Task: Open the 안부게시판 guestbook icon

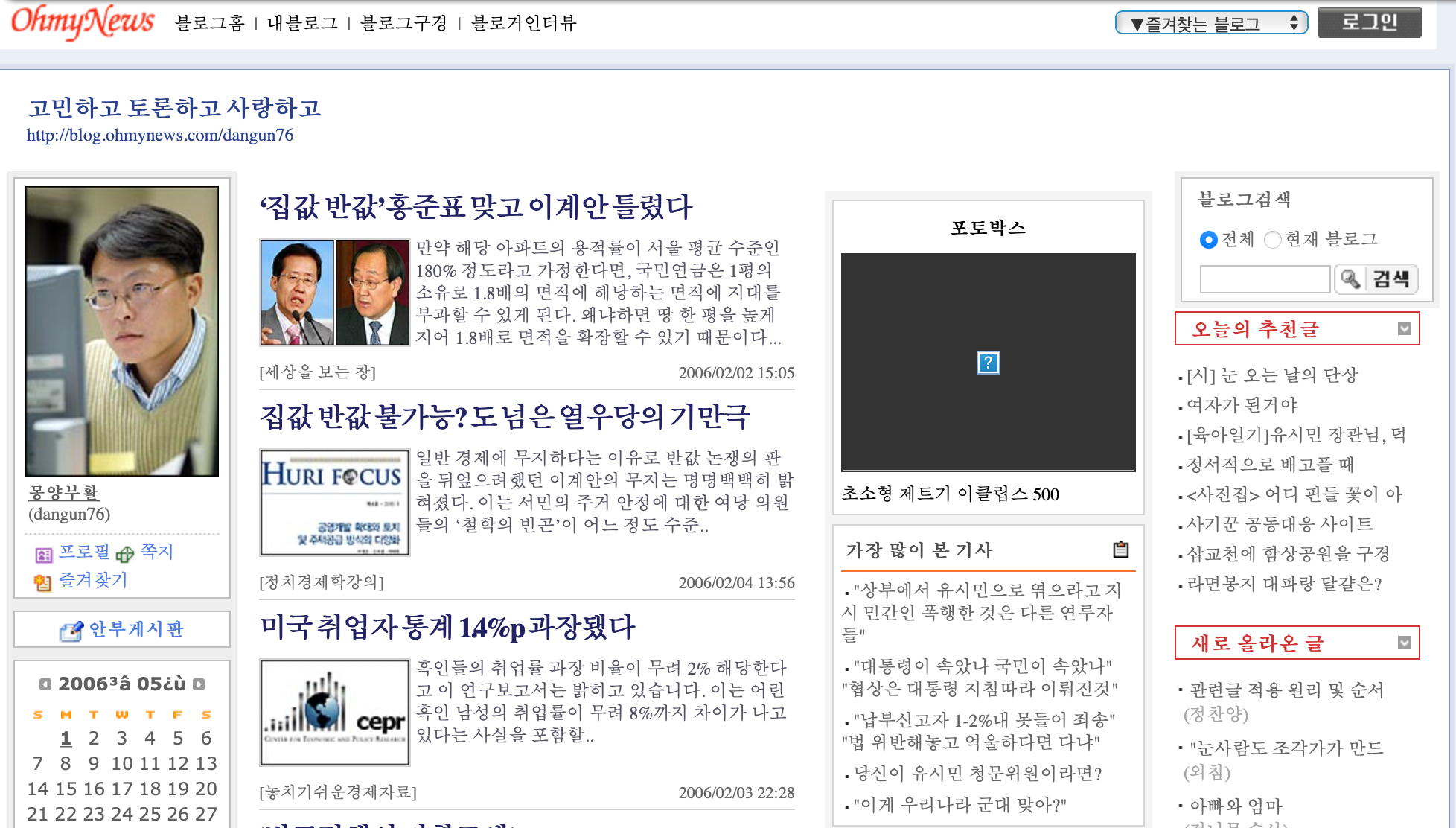Action: [71, 631]
